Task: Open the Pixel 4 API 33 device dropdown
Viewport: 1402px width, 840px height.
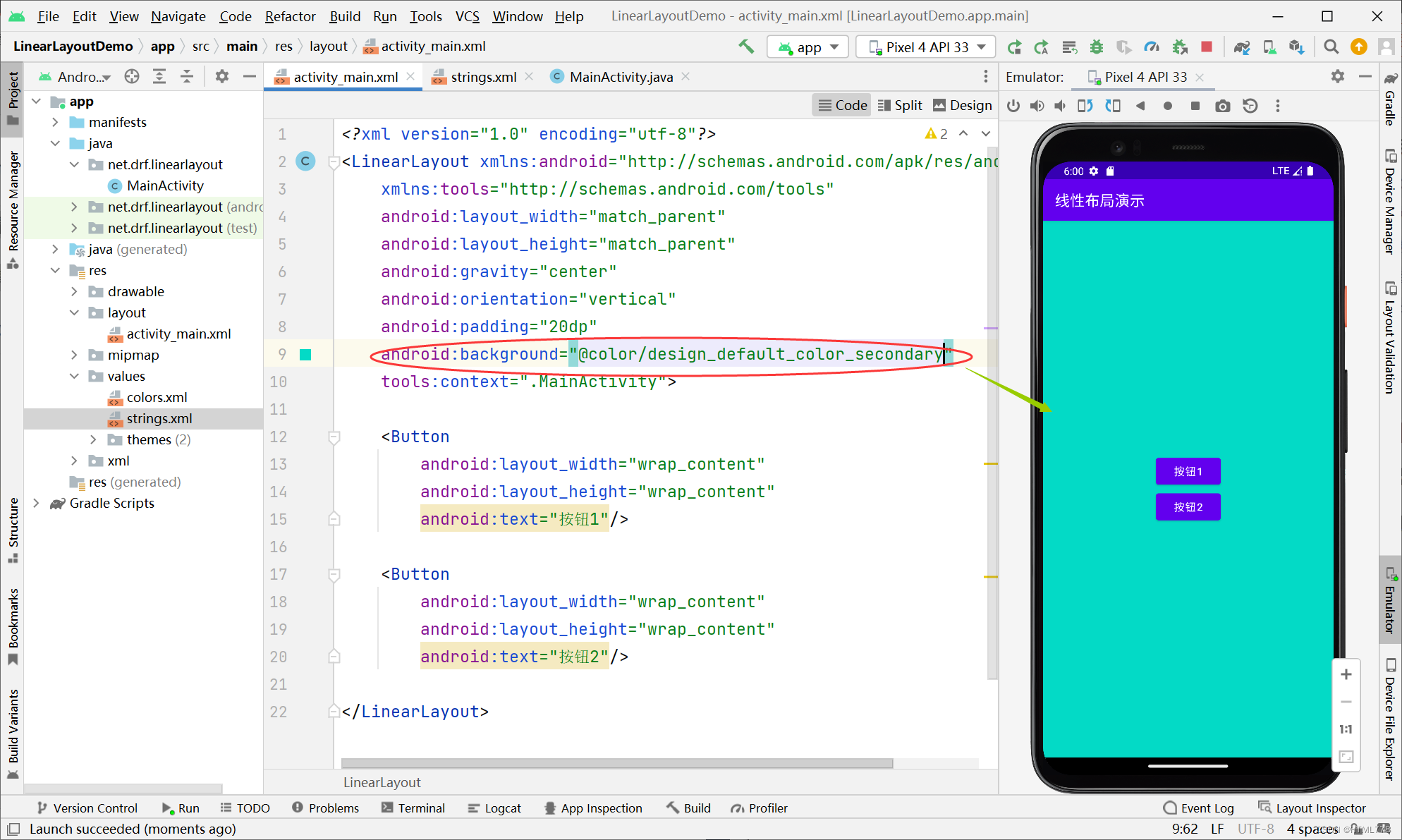Action: (x=926, y=47)
